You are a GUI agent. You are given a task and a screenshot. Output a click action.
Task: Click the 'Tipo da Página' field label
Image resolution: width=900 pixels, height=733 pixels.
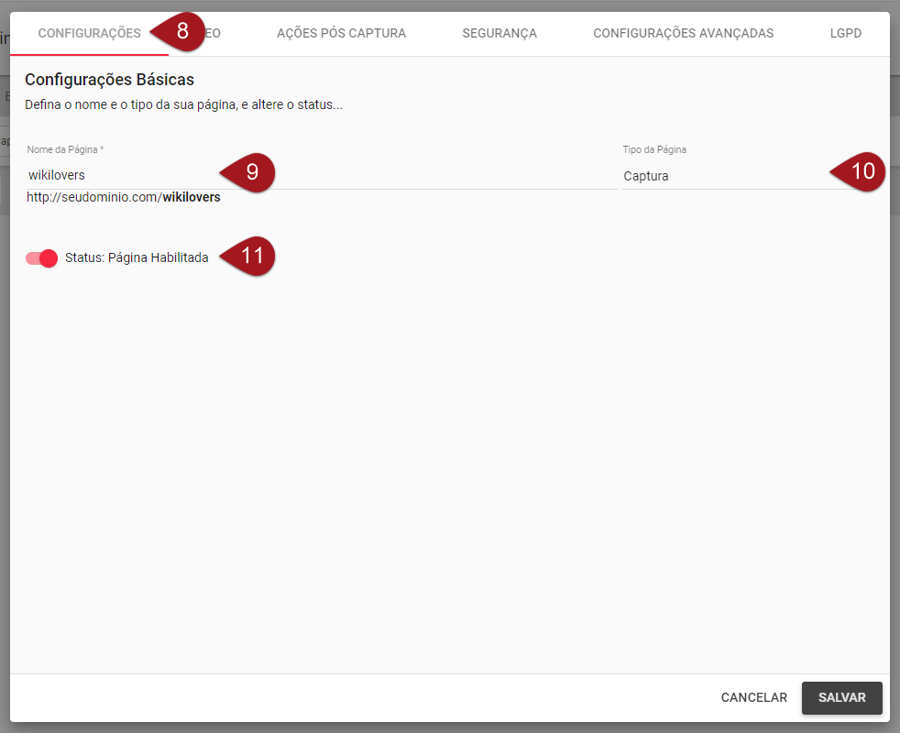654,150
